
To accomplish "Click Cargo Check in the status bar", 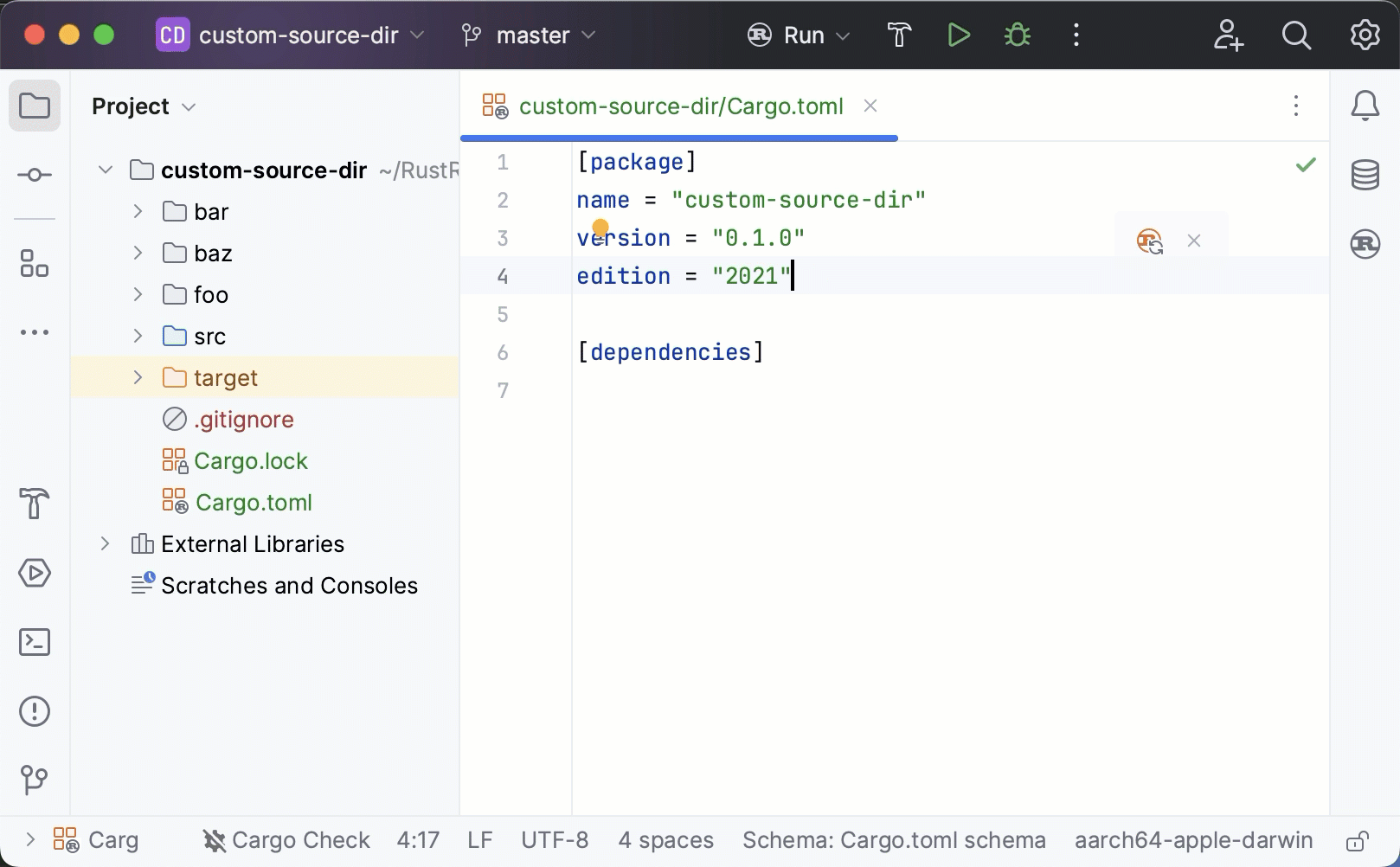I will tap(286, 839).
